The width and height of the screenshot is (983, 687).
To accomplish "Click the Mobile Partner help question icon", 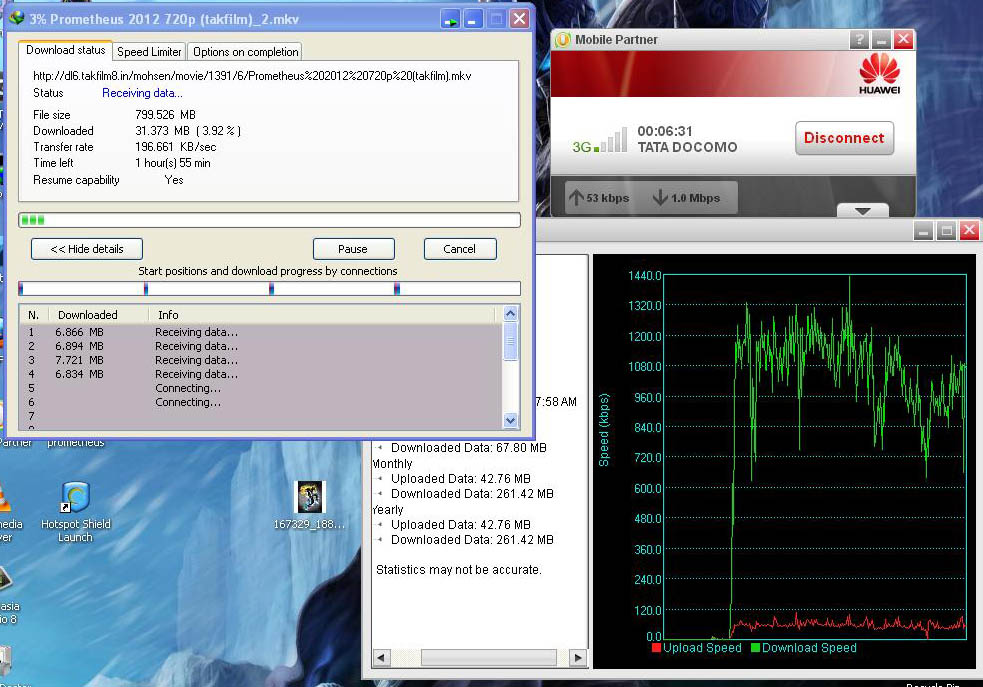I will coord(859,39).
